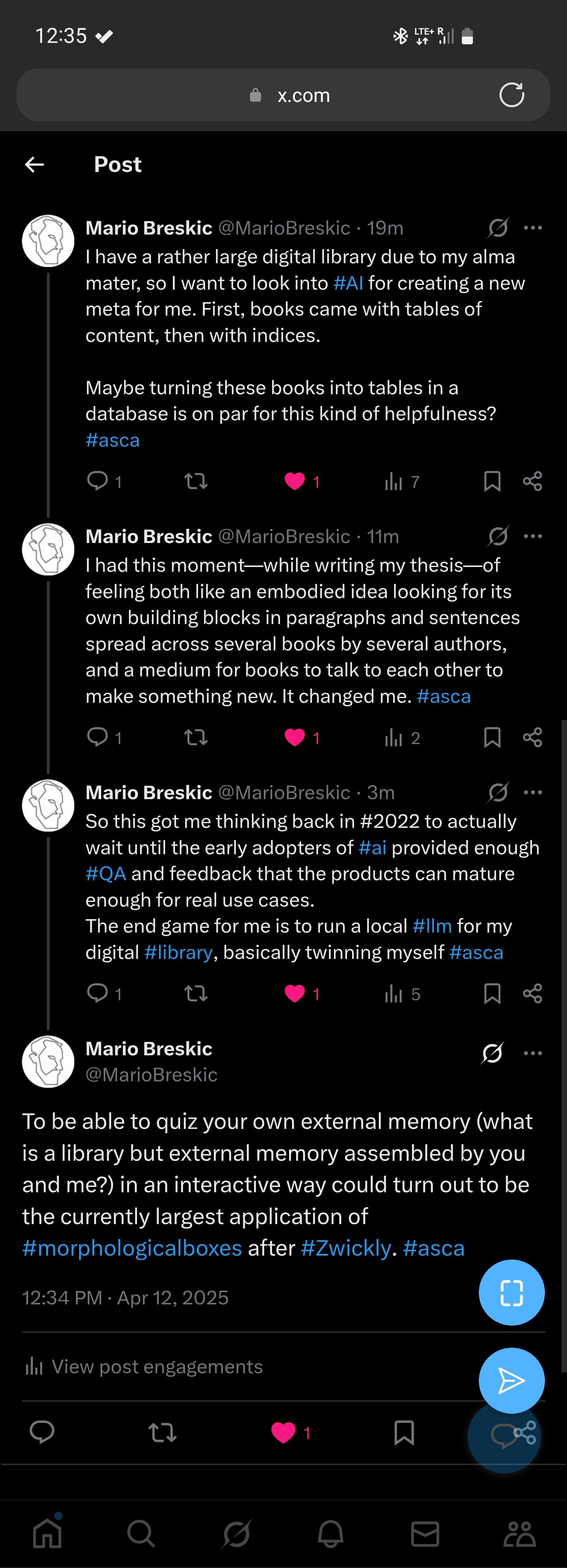Open the more options menu on main post
This screenshot has height=1568, width=567.
pyautogui.click(x=533, y=1053)
